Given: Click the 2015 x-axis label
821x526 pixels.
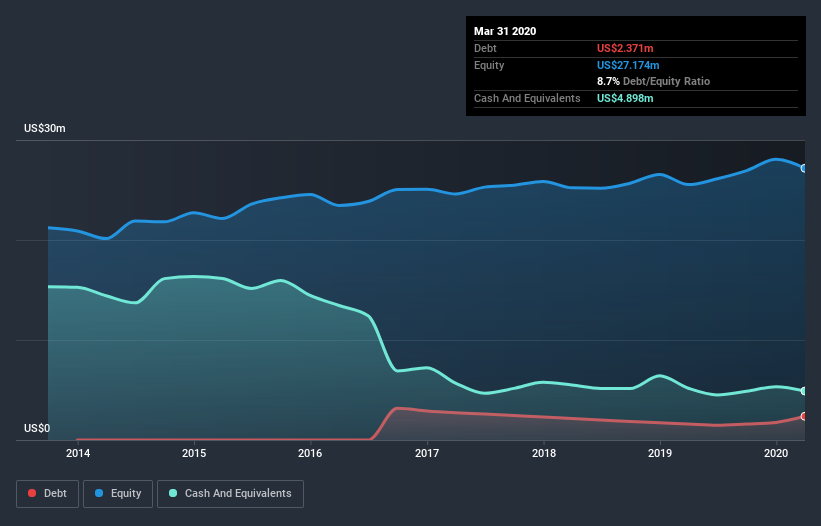Looking at the screenshot, I should (x=194, y=453).
